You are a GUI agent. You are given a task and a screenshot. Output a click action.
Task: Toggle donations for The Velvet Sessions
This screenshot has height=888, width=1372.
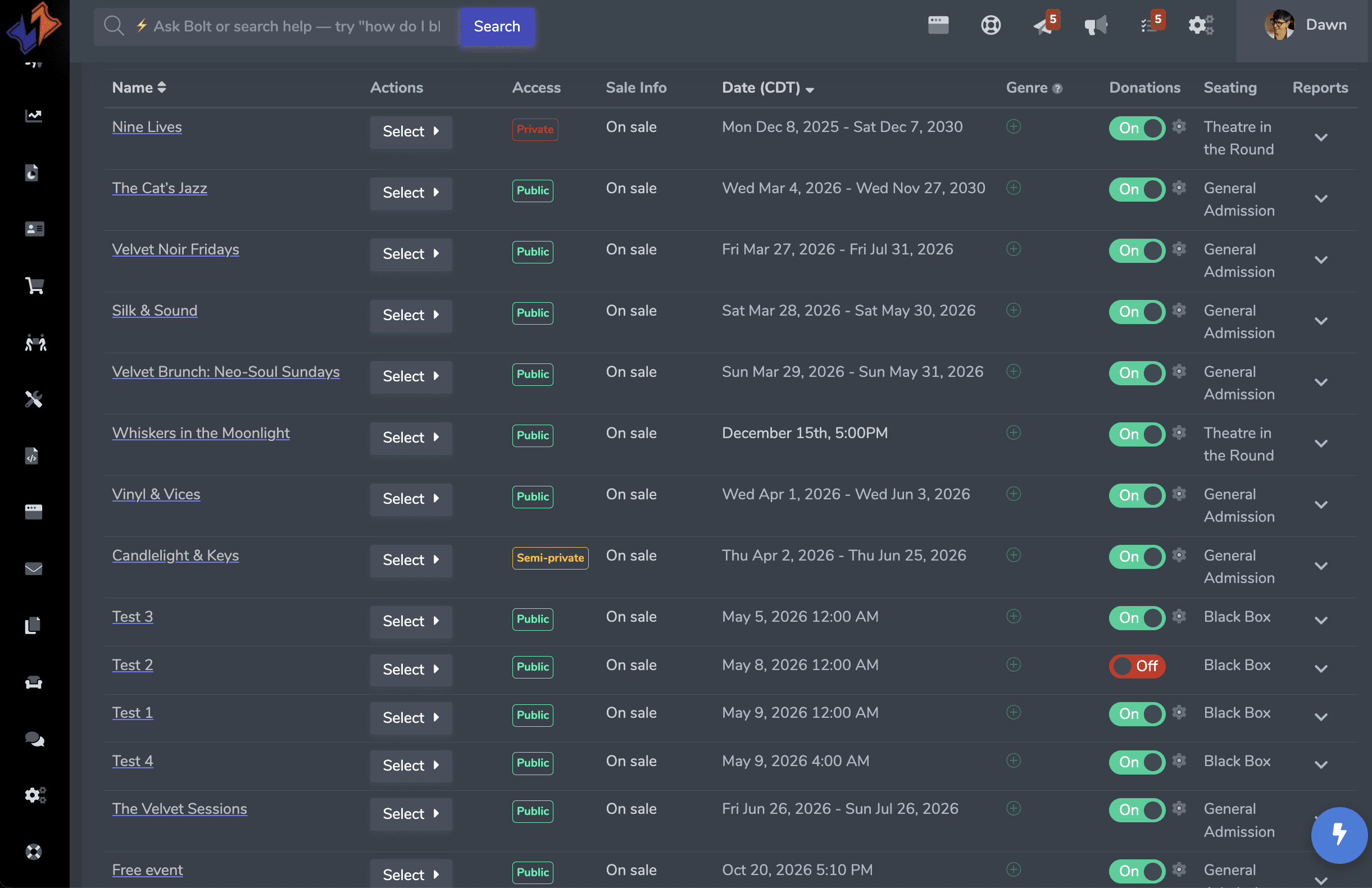(x=1137, y=810)
